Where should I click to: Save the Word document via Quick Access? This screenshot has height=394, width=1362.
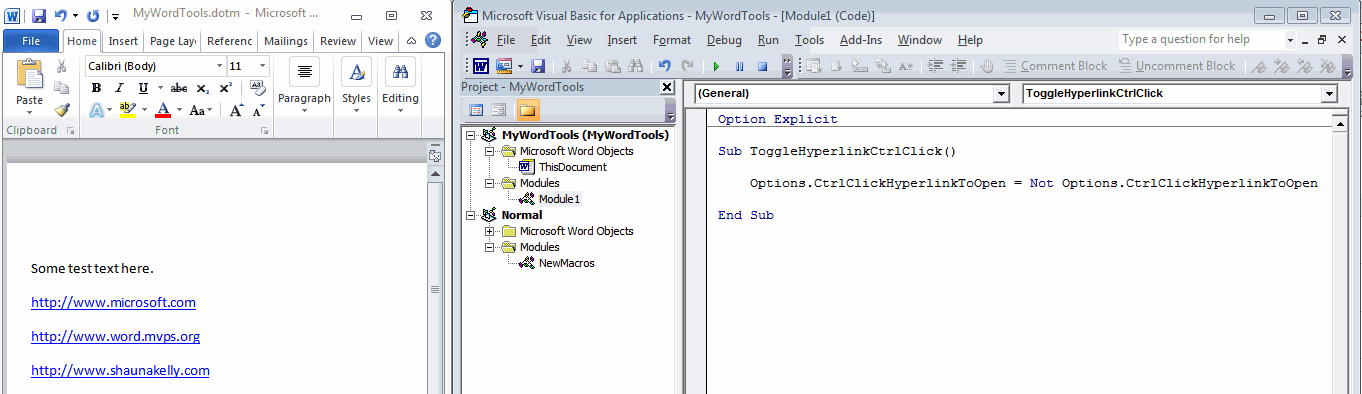[38, 16]
